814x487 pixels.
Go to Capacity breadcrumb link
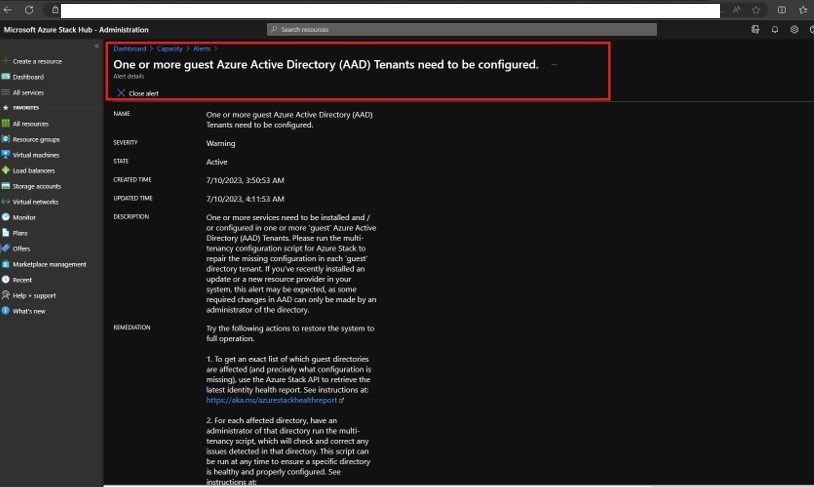click(x=170, y=48)
